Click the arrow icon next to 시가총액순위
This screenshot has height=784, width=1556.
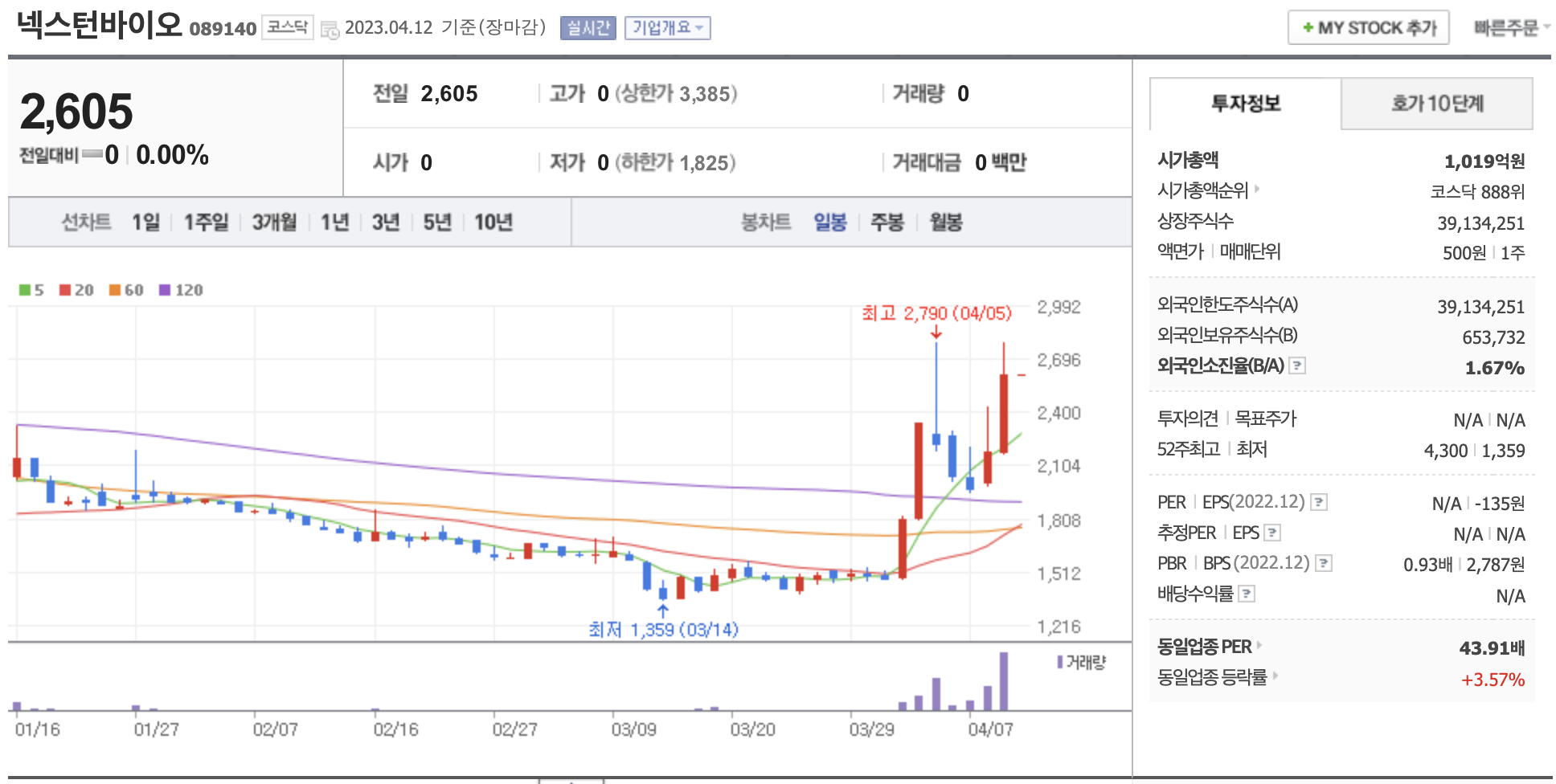tap(1257, 190)
